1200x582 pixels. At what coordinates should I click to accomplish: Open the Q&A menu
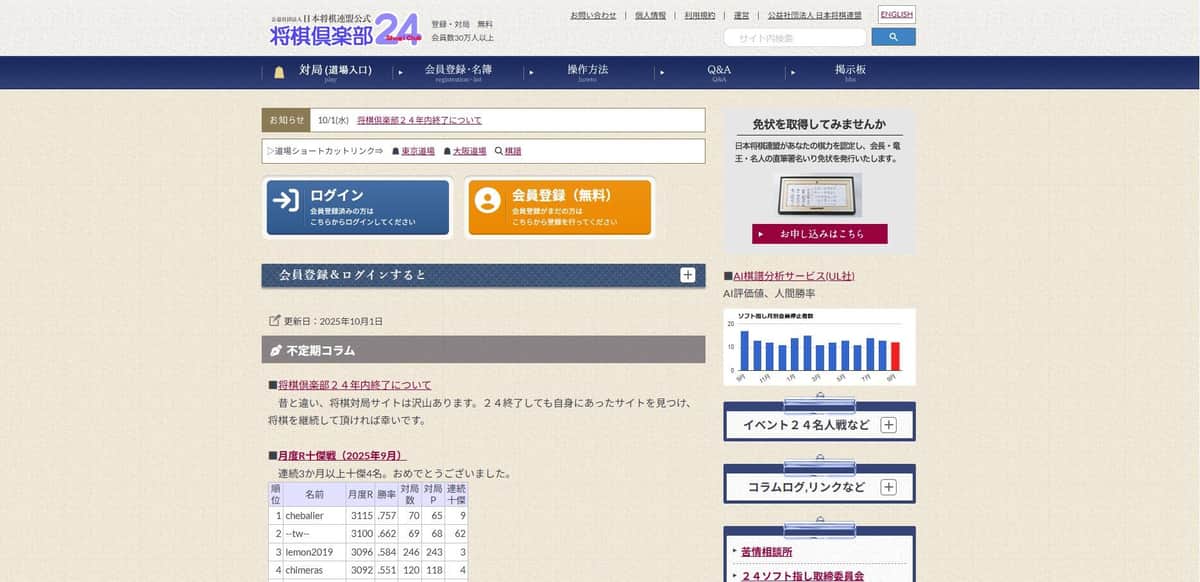(719, 69)
